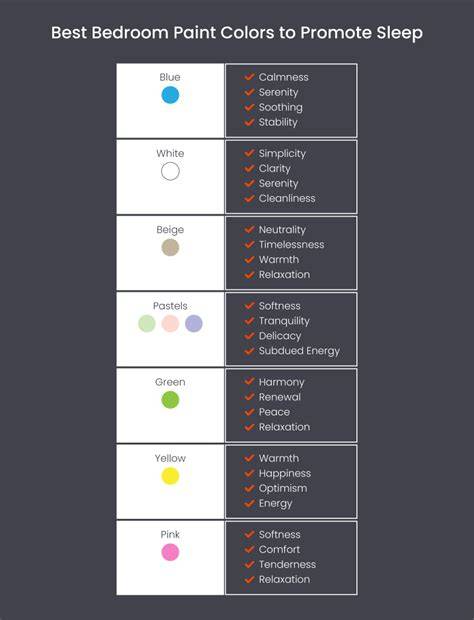Click the checkmark next to Simplicity
Screen dimensions: 474x620
tap(249, 153)
